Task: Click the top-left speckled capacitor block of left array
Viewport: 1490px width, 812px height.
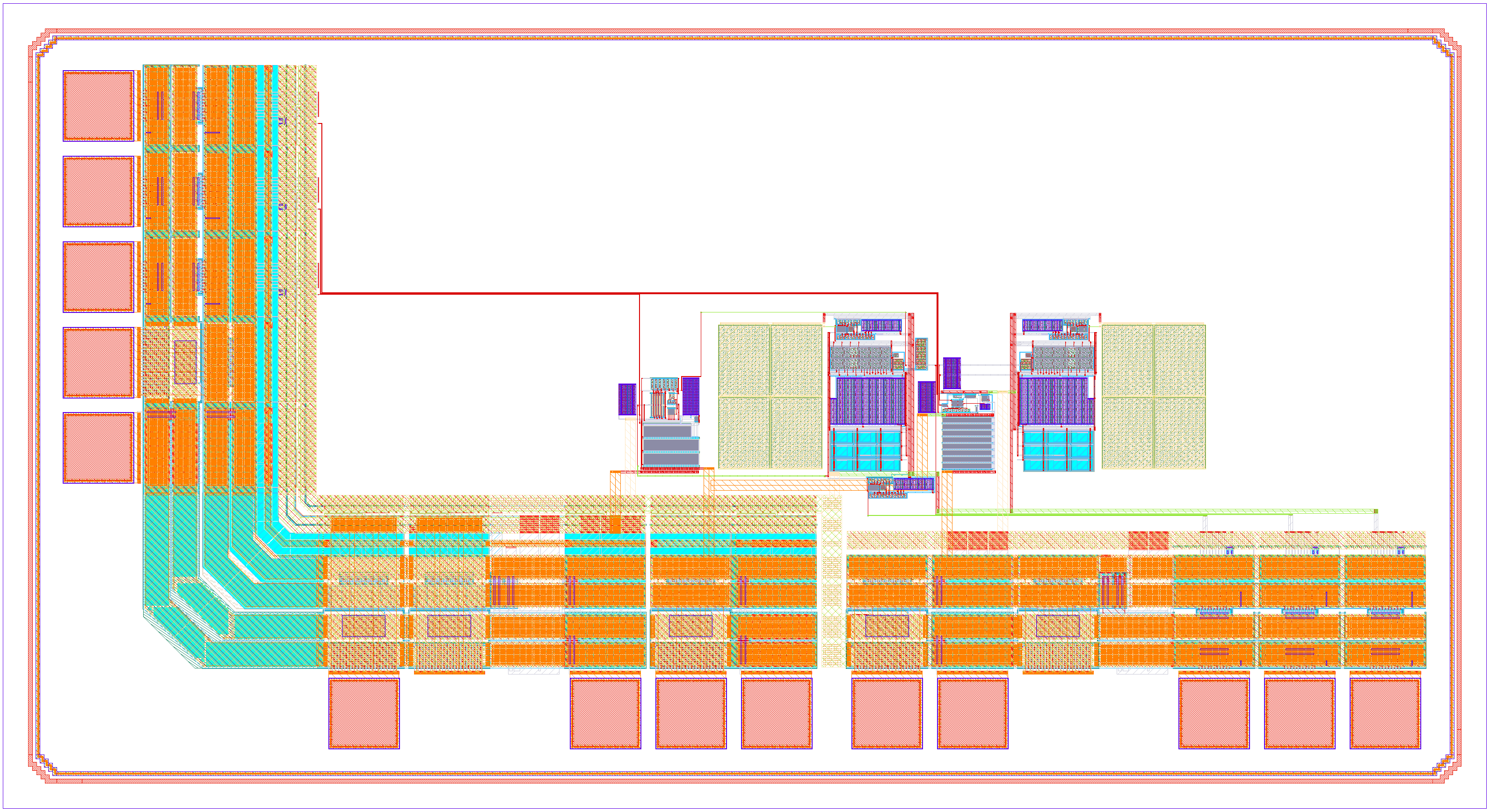Action: coord(744,360)
